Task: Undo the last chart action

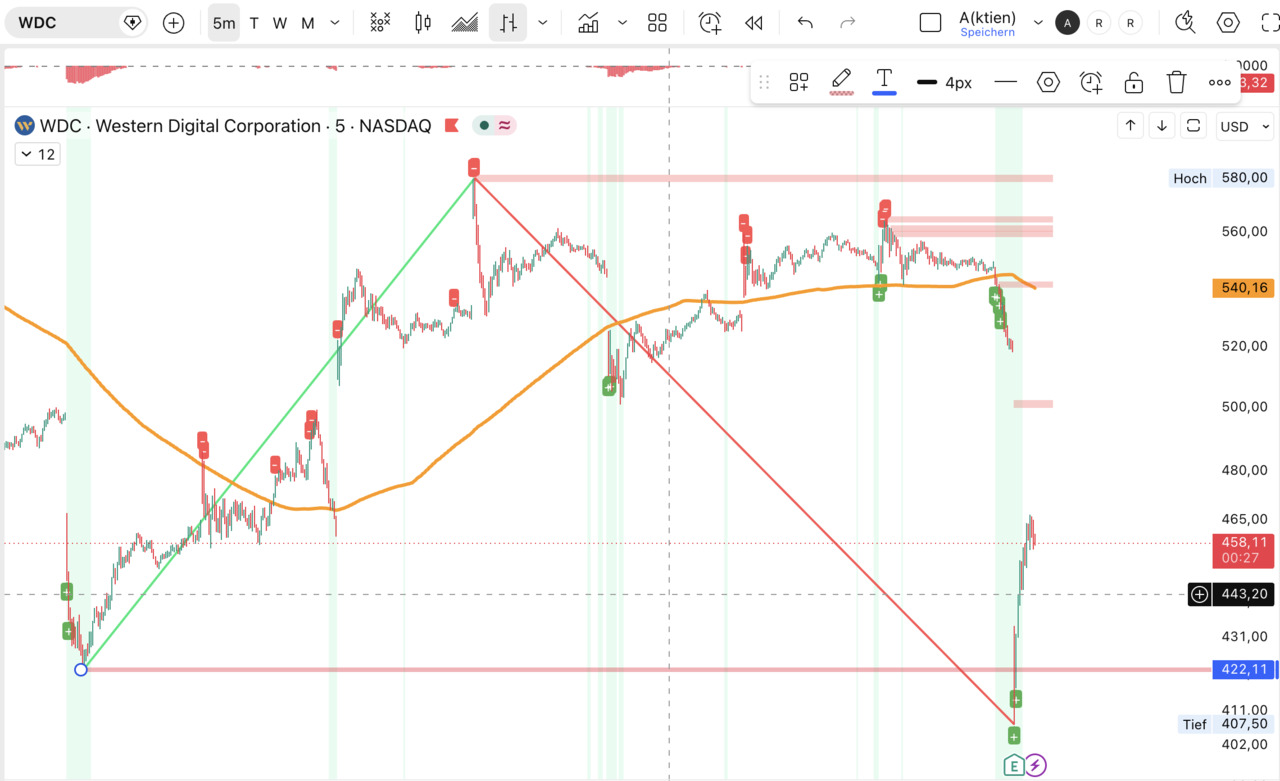Action: [x=805, y=22]
